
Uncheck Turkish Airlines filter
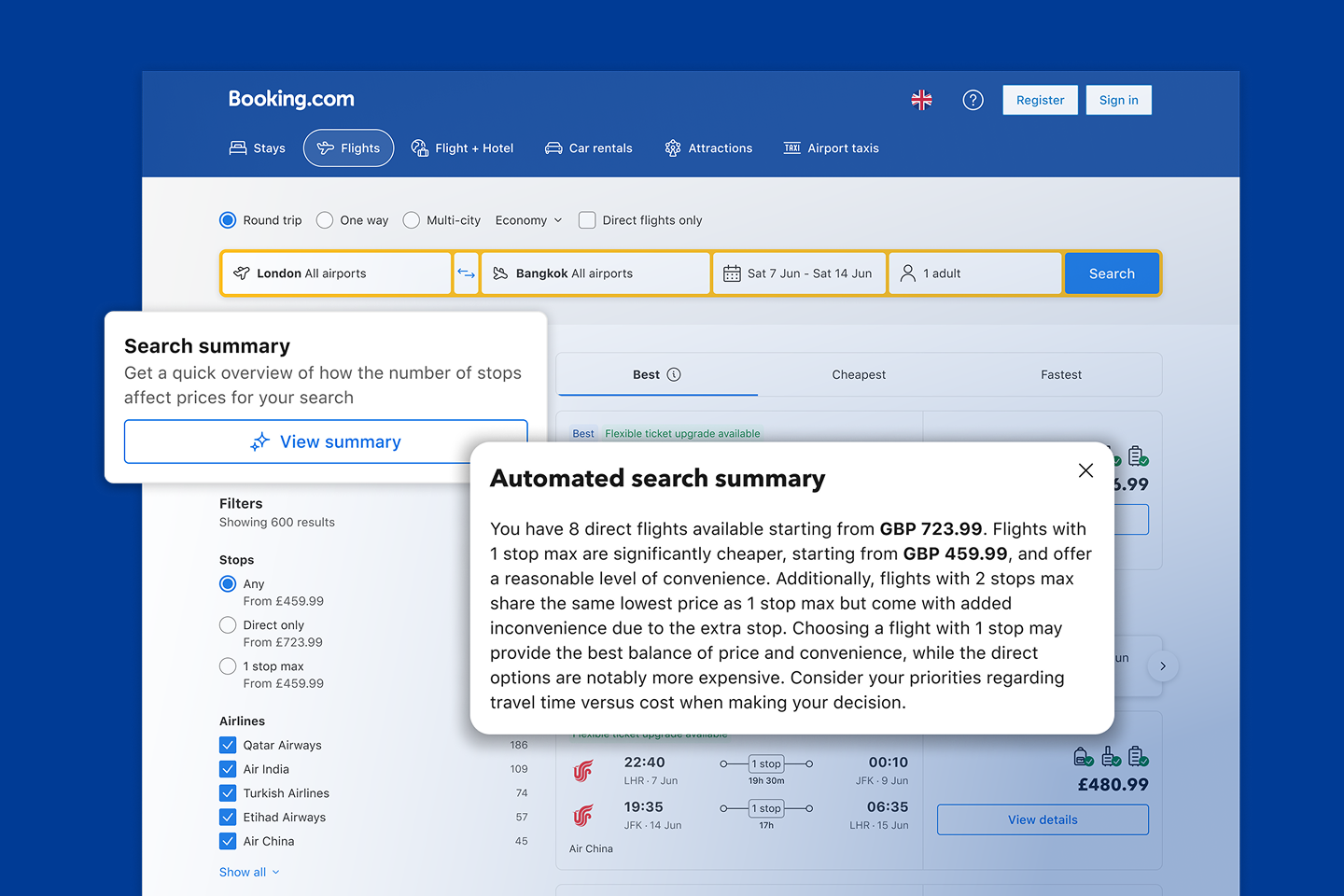(x=228, y=793)
